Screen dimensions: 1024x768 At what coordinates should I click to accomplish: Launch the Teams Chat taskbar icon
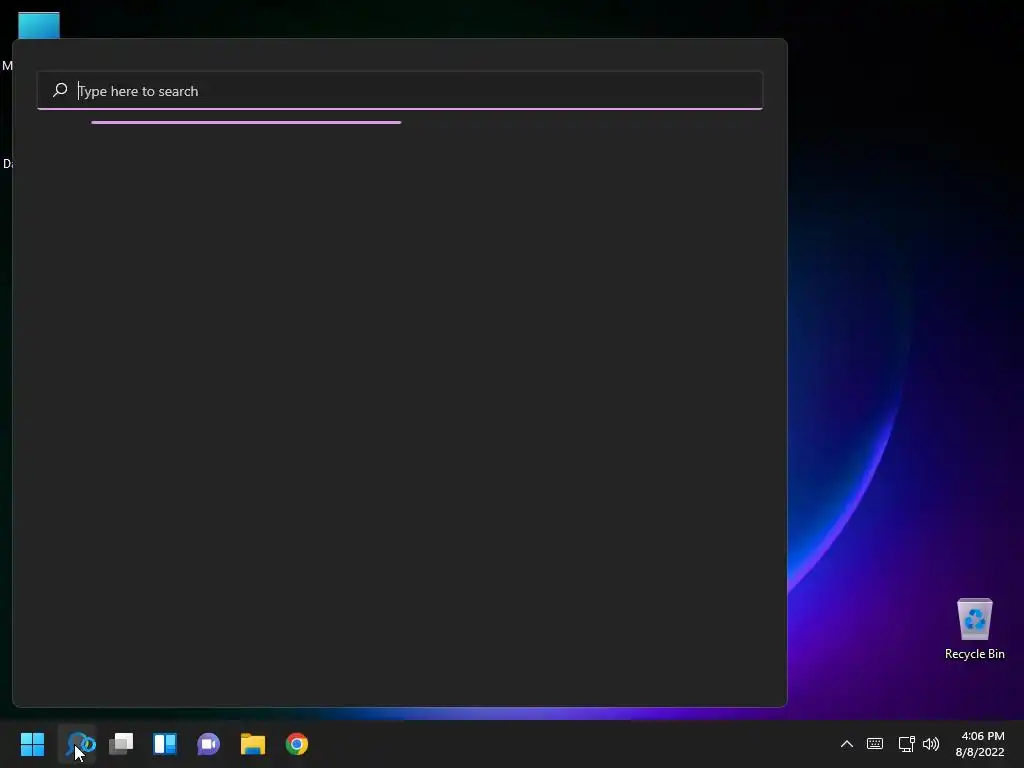pos(209,744)
